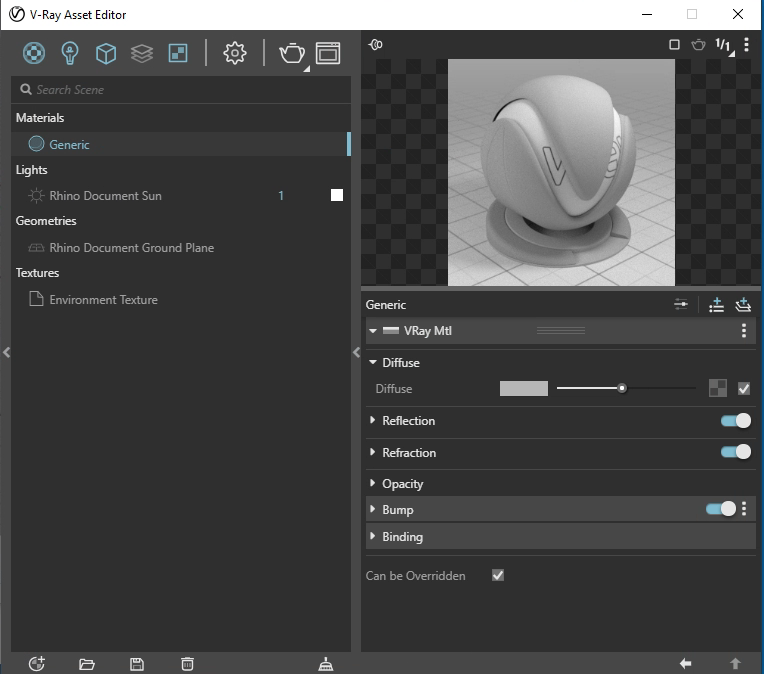Click the Textures section header
Screen dimensions: 764x674
point(37,272)
